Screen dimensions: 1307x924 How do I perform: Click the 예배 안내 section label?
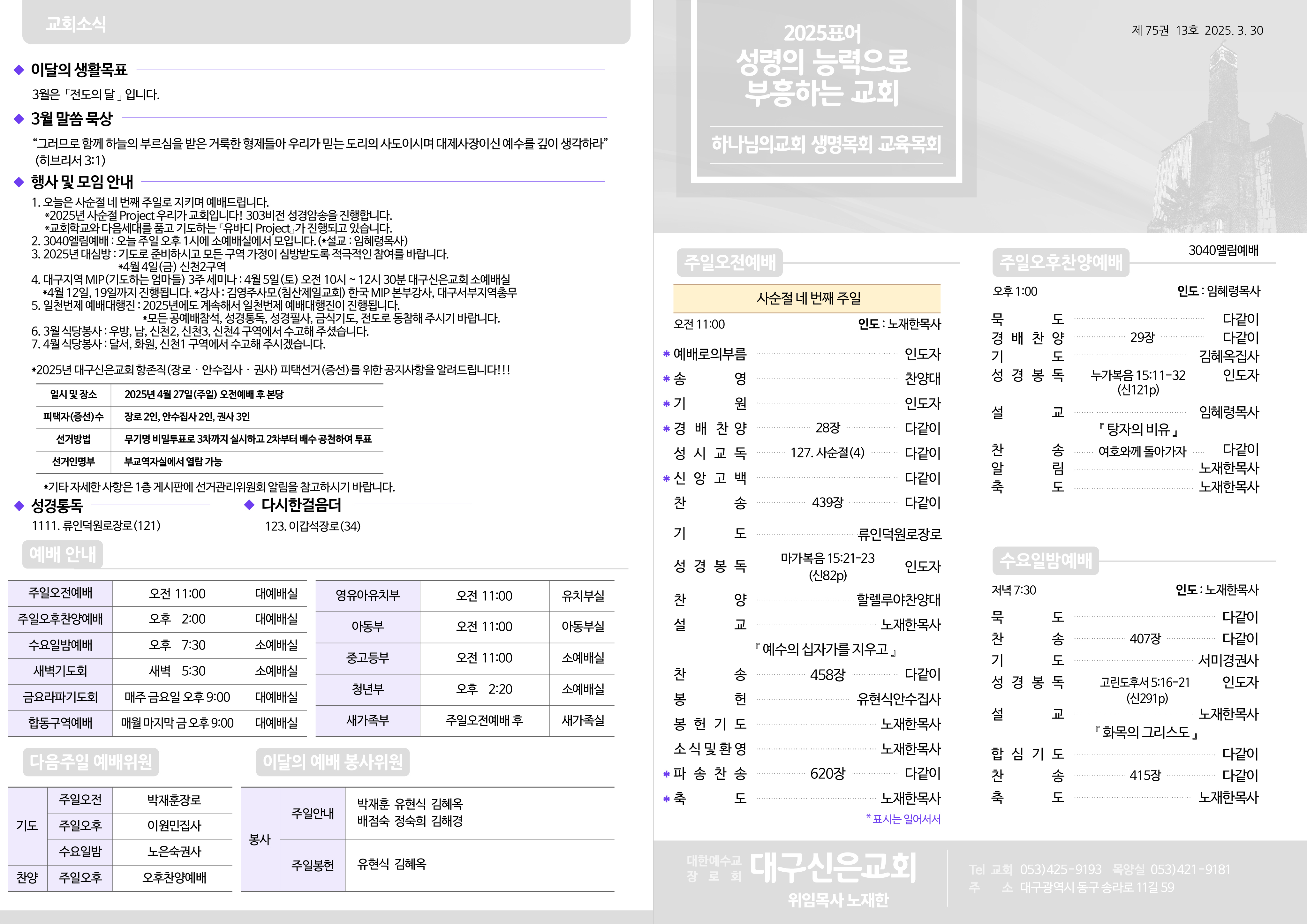click(63, 554)
